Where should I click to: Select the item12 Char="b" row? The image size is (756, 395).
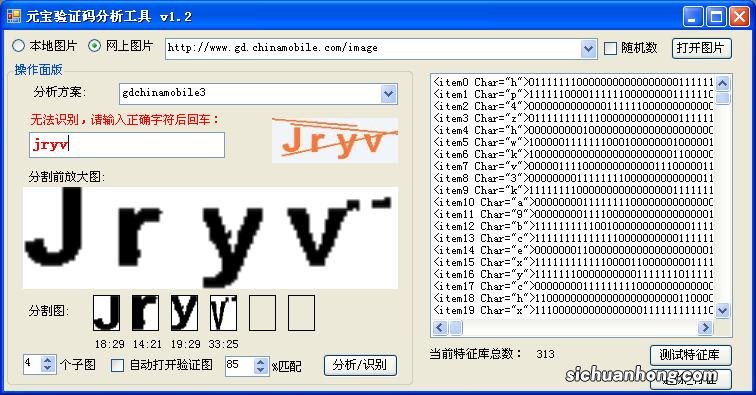click(573, 226)
